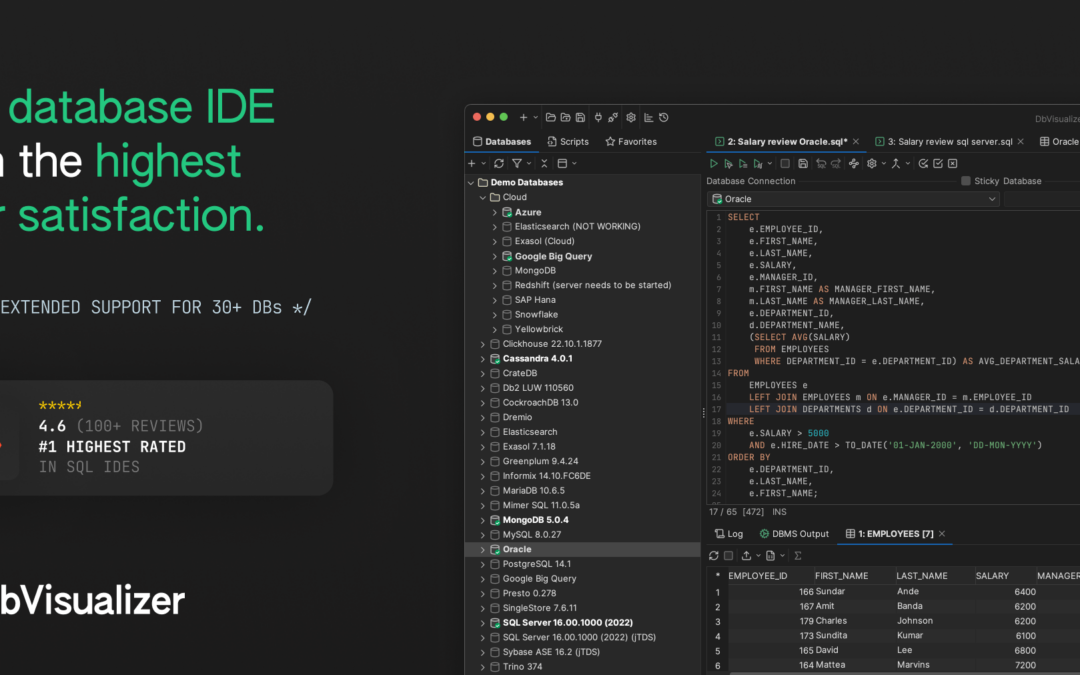Switch to the Scripts tab
1080x675 pixels.
[568, 142]
